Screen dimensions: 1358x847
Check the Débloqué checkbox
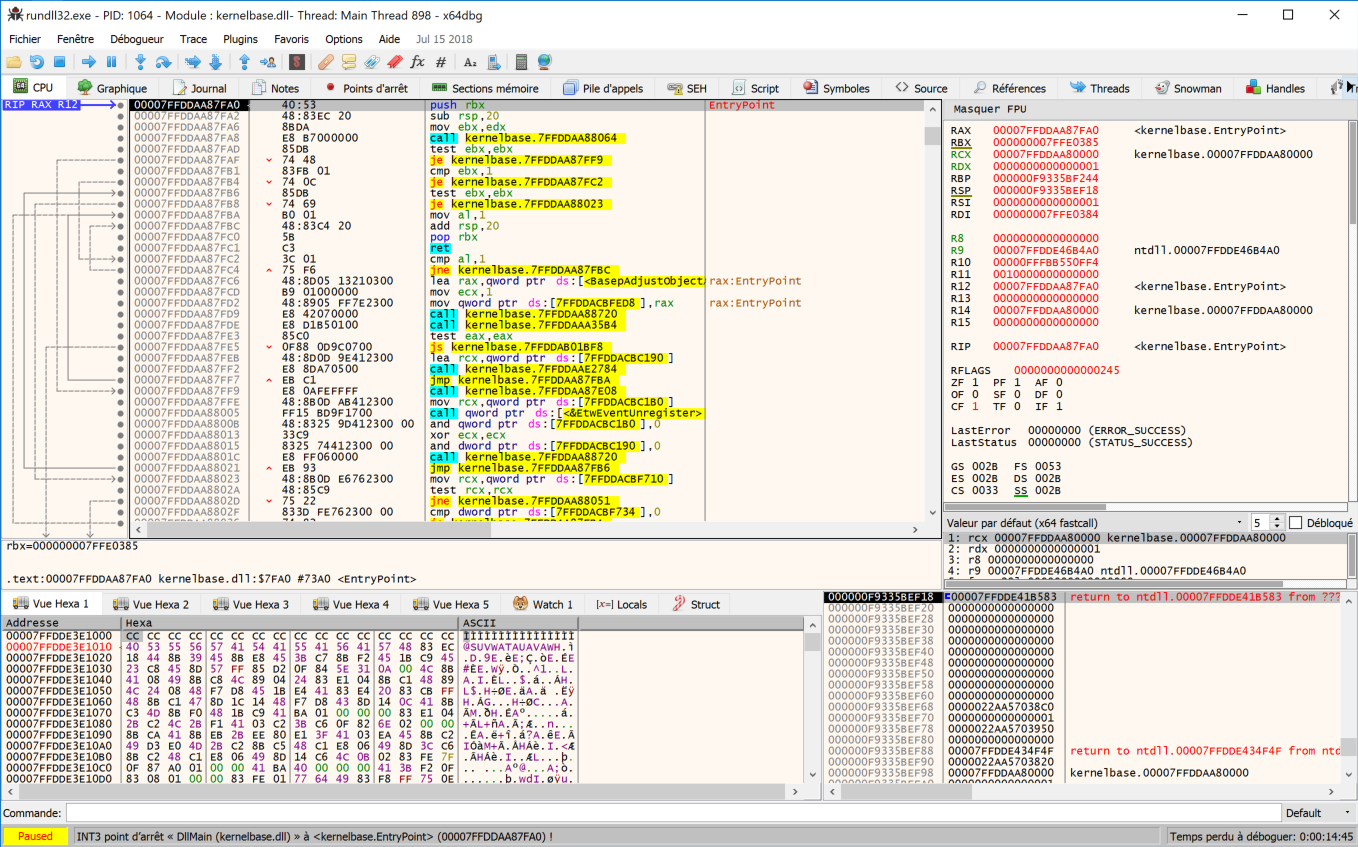coord(1296,520)
